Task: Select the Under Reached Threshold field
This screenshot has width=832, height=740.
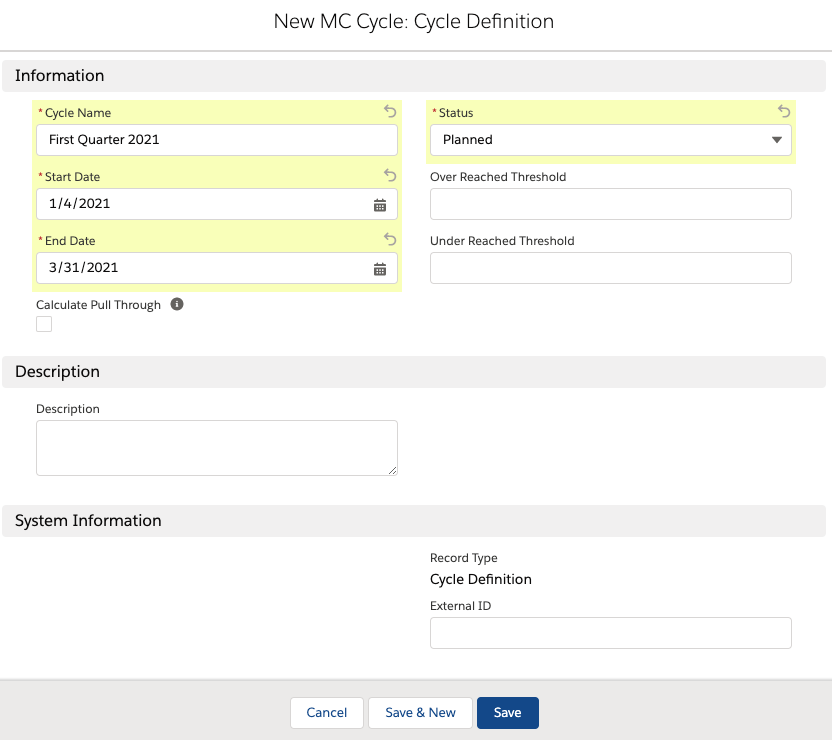Action: pyautogui.click(x=610, y=268)
